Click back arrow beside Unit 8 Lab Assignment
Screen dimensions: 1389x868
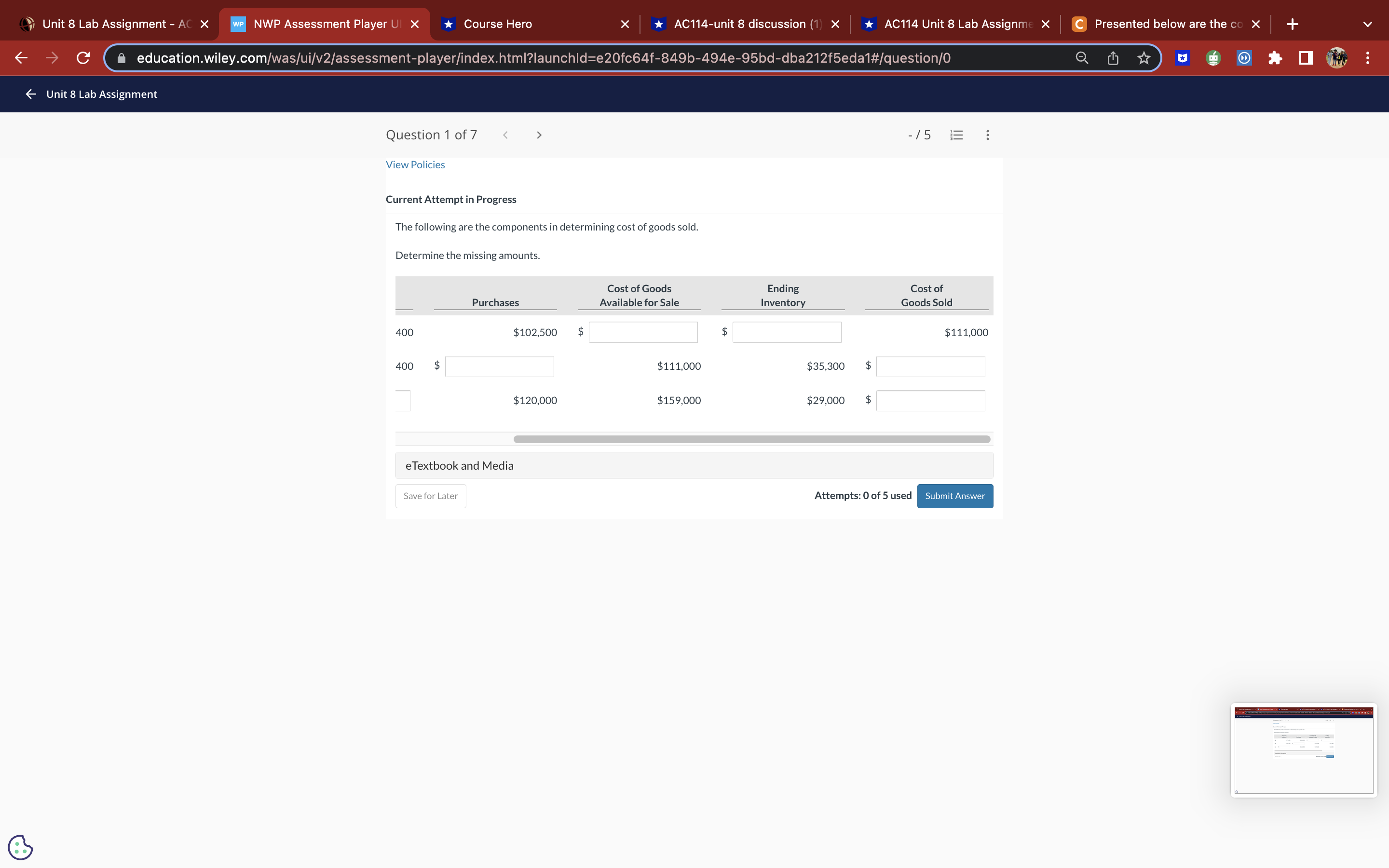pos(31,94)
